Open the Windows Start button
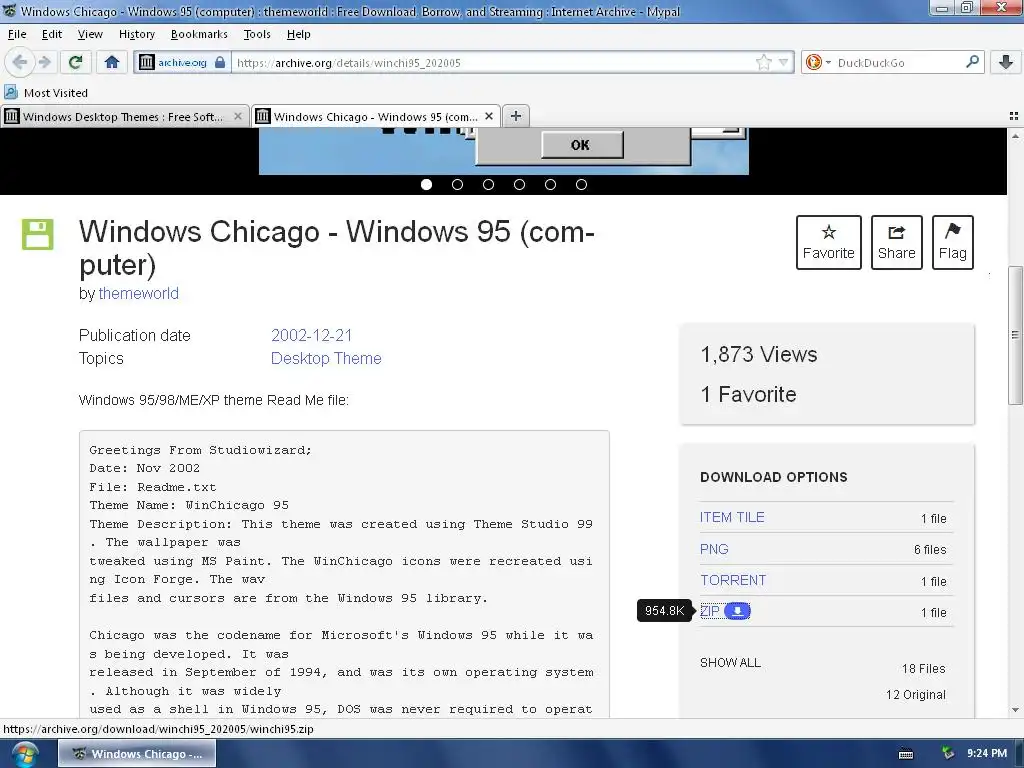This screenshot has width=1024, height=768. 24,754
